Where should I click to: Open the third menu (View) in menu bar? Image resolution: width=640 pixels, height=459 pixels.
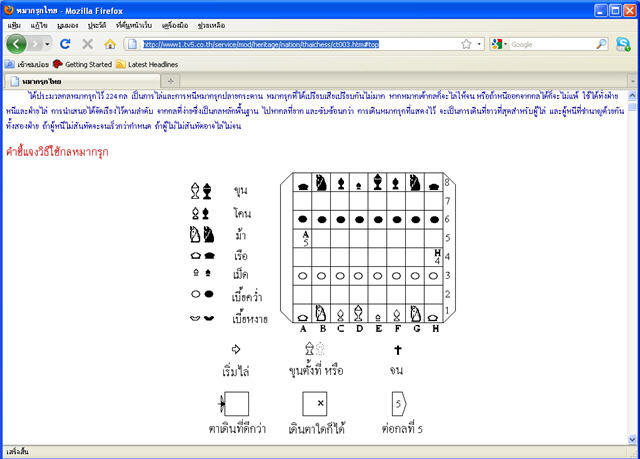click(x=68, y=25)
